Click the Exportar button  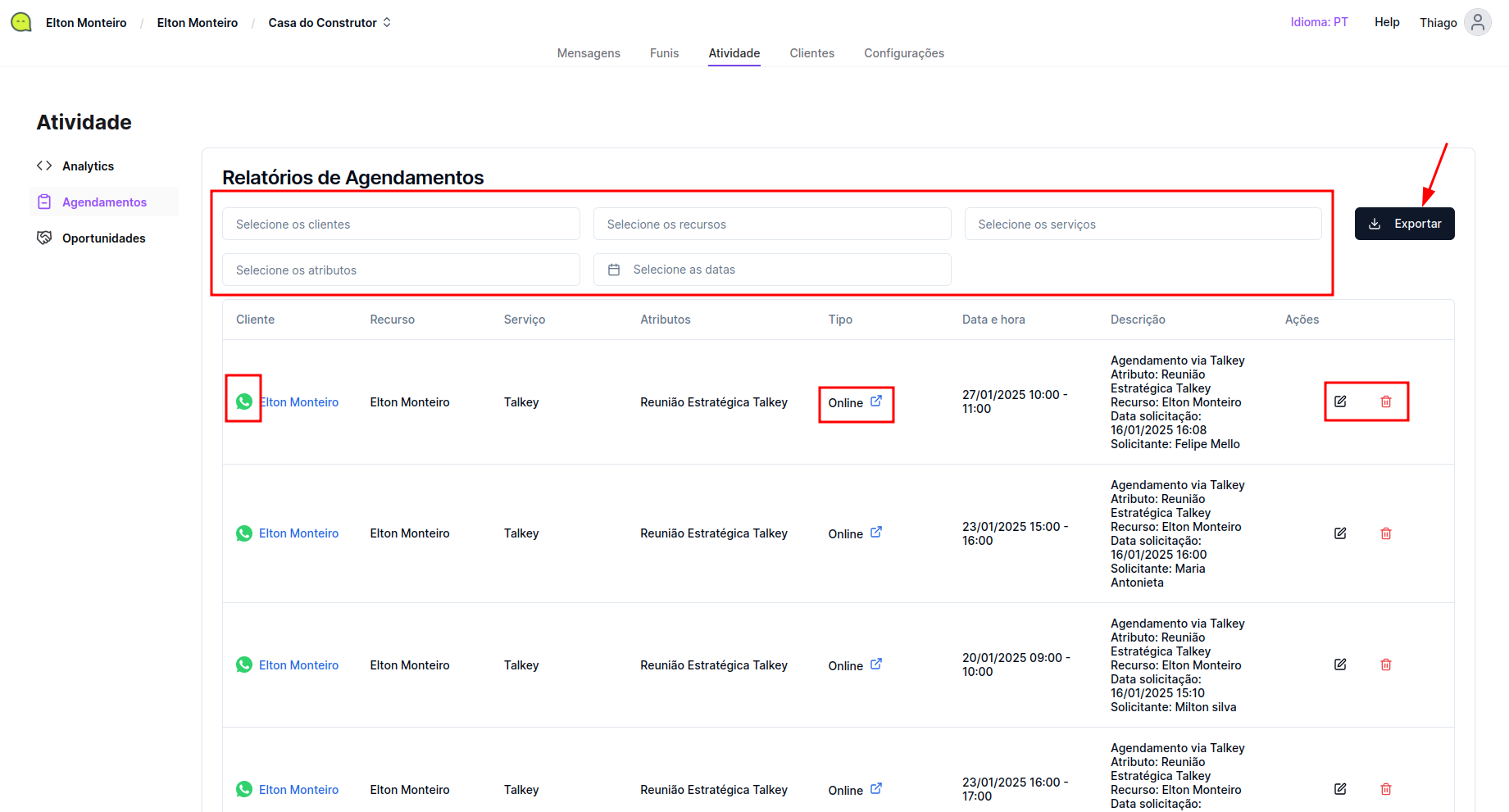(x=1404, y=224)
